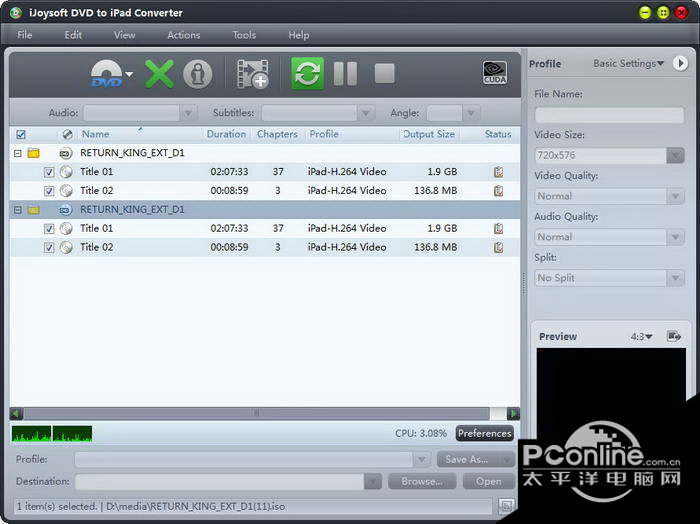Uncheck second Title 01 checkbox
This screenshot has height=524, width=700.
pyautogui.click(x=49, y=229)
